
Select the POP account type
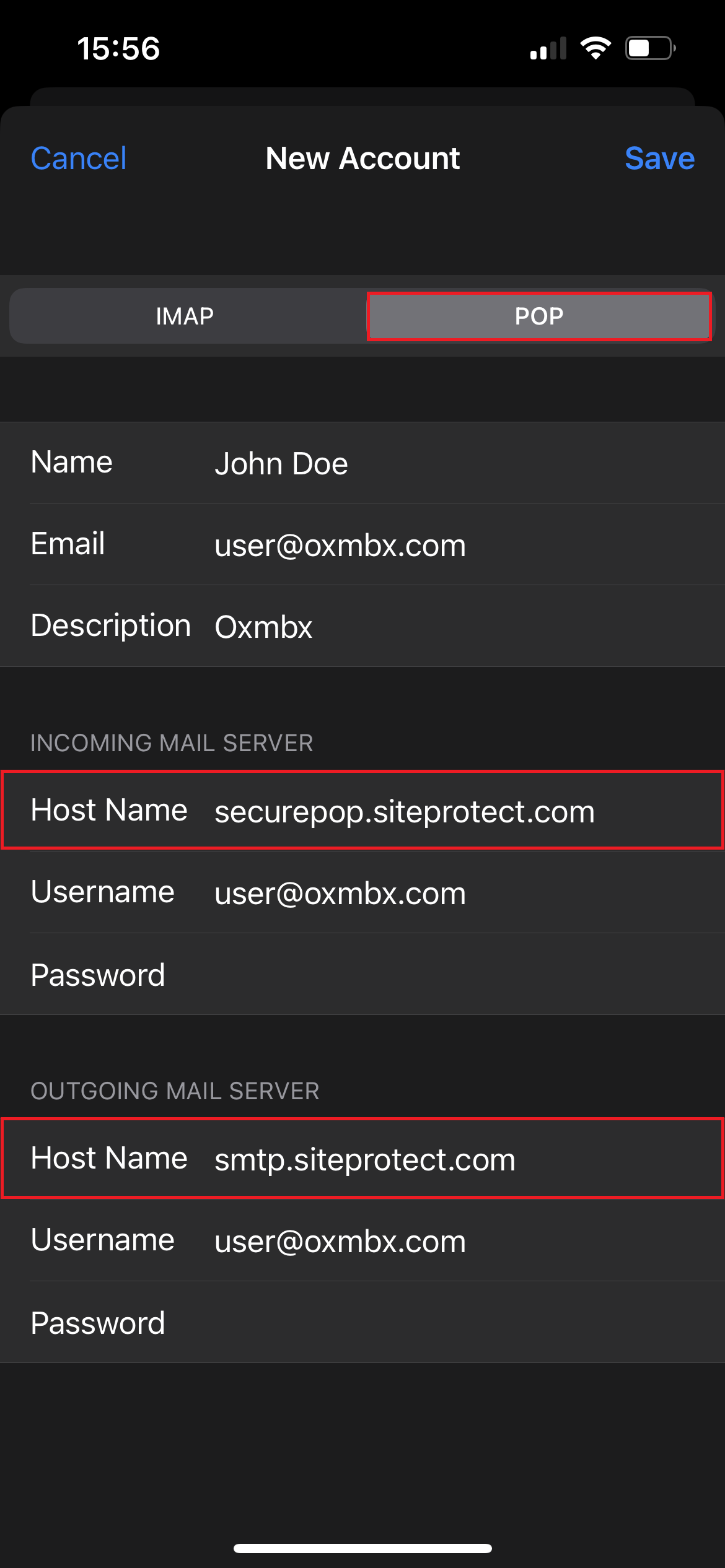tap(538, 316)
